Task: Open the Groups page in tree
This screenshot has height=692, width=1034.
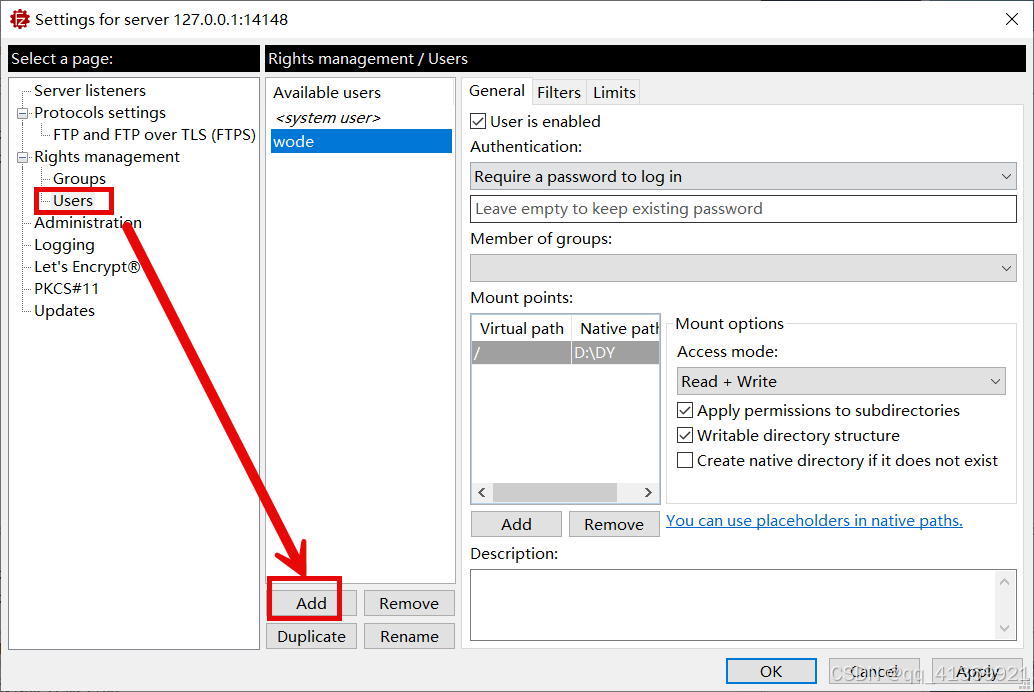Action: pyautogui.click(x=79, y=179)
